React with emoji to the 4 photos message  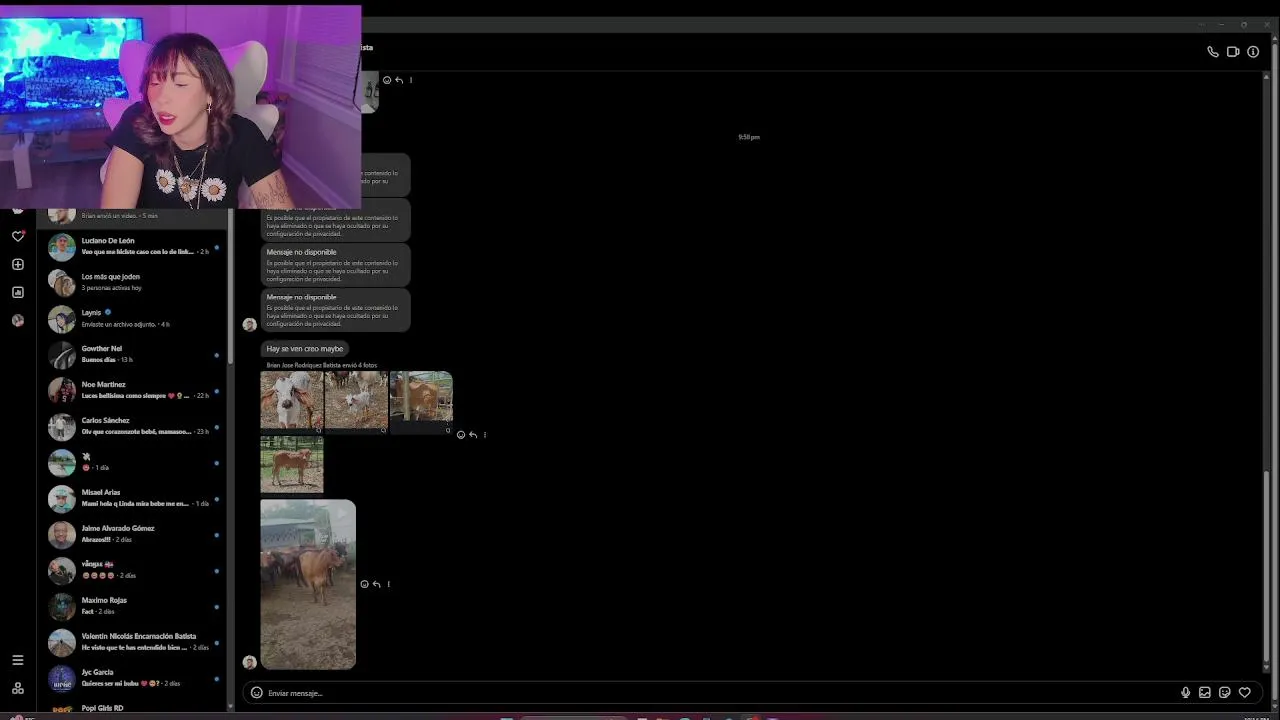[461, 435]
